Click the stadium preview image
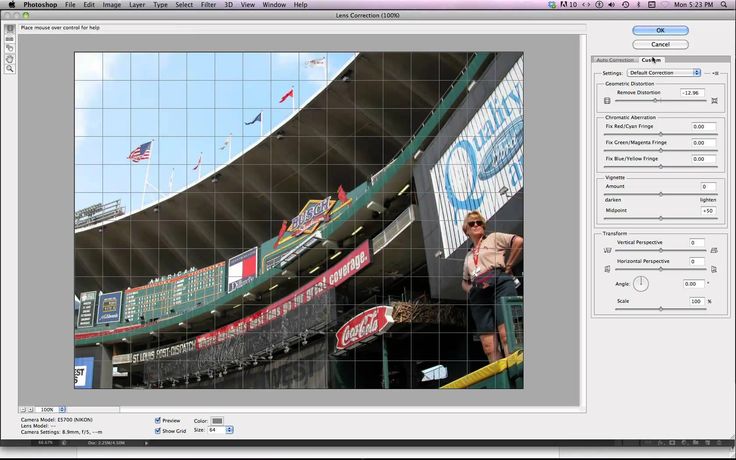The height and width of the screenshot is (460, 736). click(x=299, y=220)
